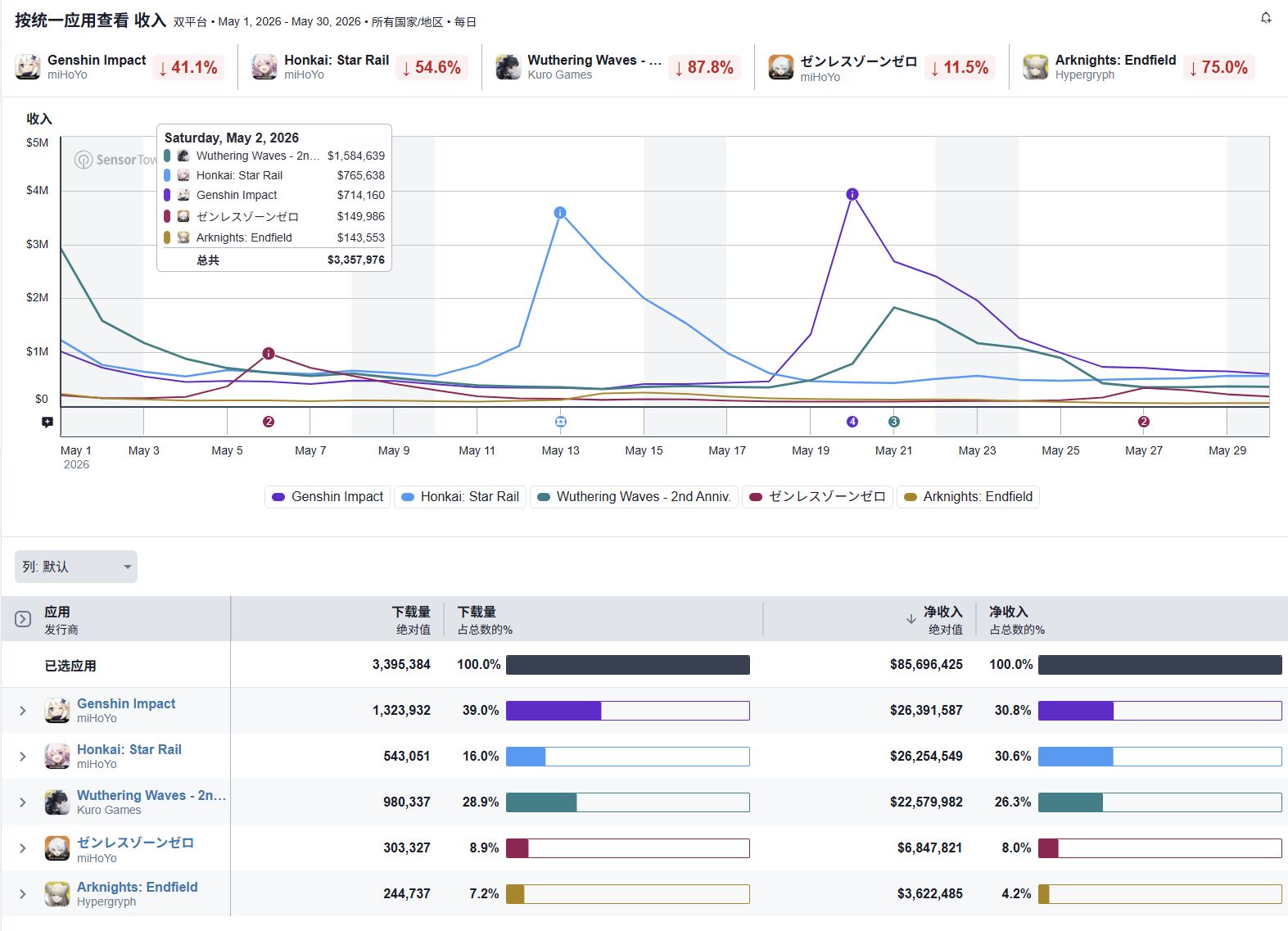Toggle Genshin Impact series in legend

328,497
